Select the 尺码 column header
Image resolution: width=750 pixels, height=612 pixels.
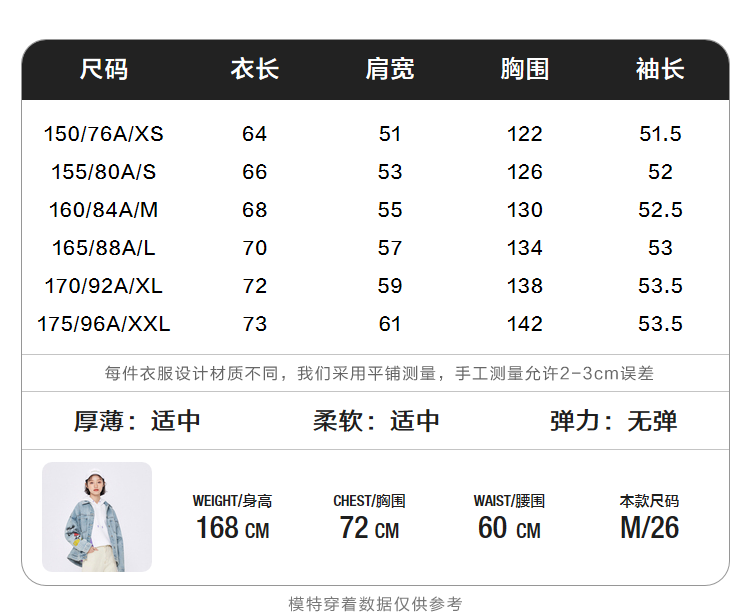click(x=104, y=69)
